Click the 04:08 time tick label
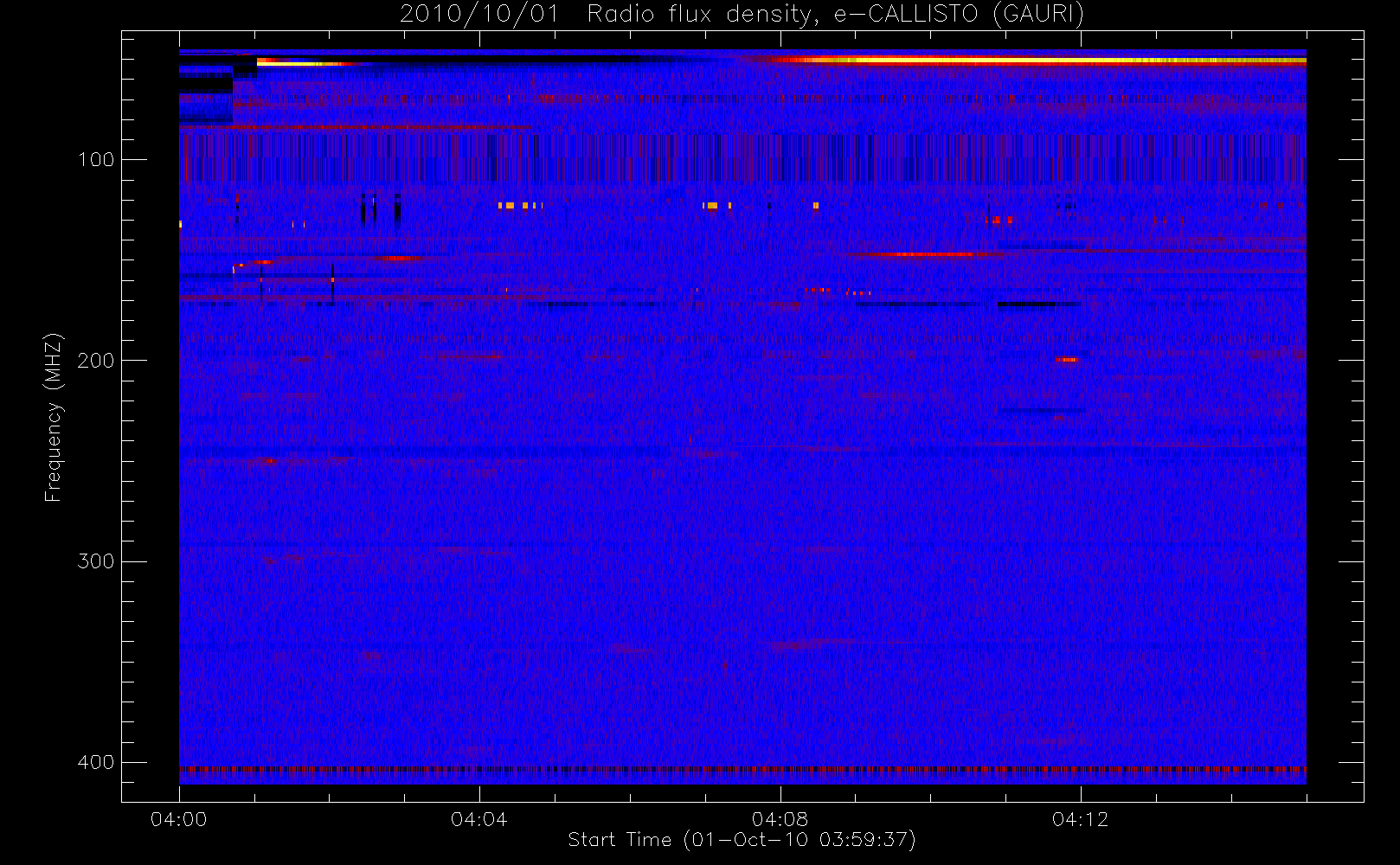 coord(780,819)
